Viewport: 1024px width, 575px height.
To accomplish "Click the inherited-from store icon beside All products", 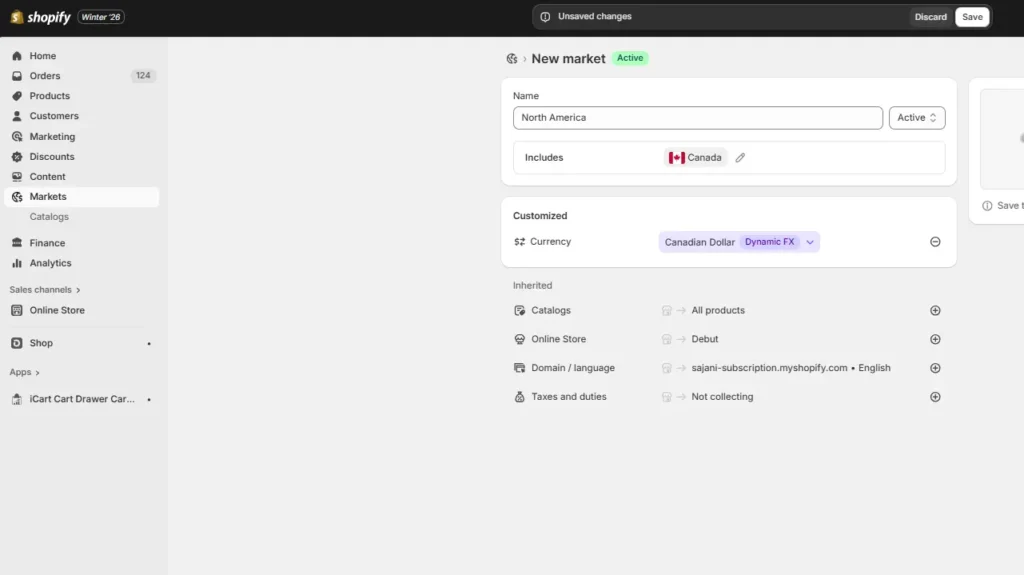I will [x=666, y=310].
